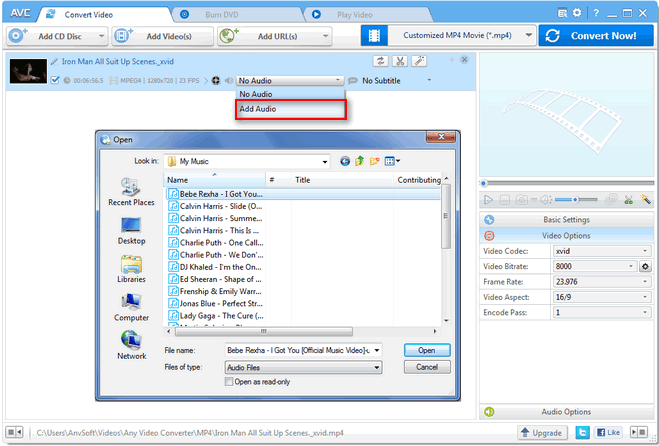Click the Iron Man video thumbnail

[x=28, y=71]
